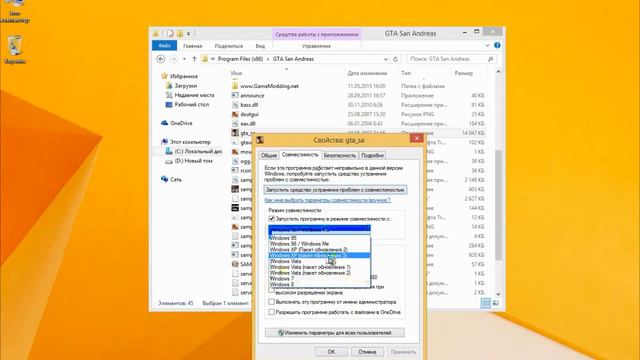Open the Поделиться ribbon tab
The image size is (640, 360).
coord(229,46)
